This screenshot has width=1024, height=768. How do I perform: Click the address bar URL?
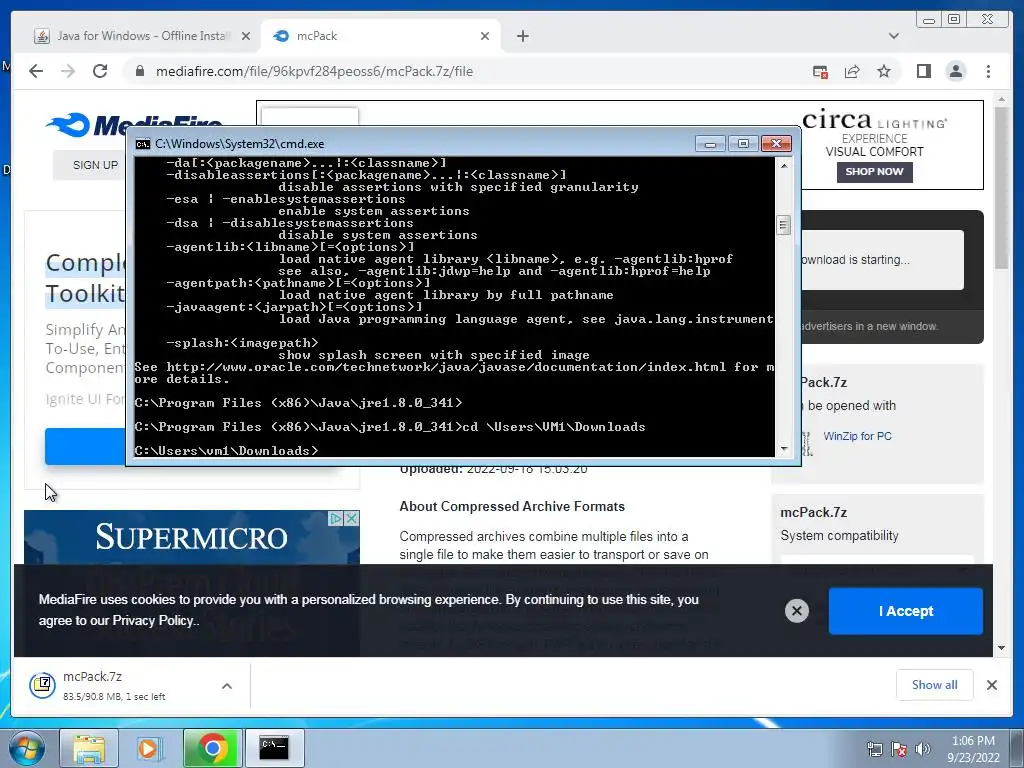pyautogui.click(x=314, y=71)
